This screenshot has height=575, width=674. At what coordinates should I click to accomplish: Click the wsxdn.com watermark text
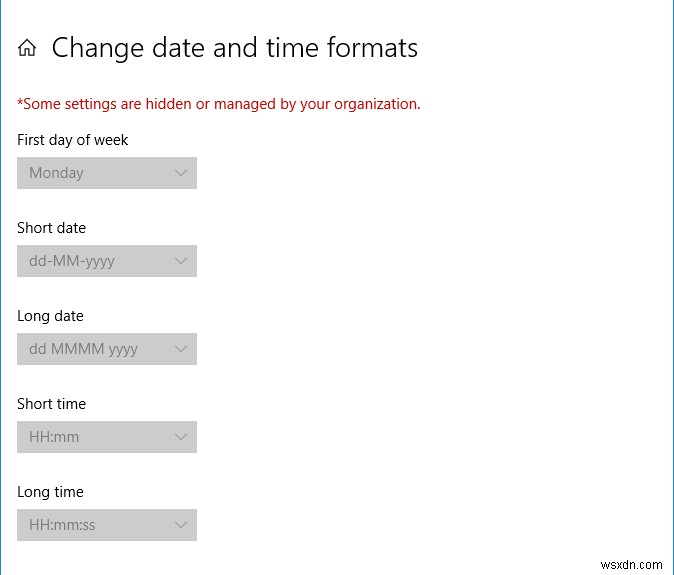(x=630, y=562)
